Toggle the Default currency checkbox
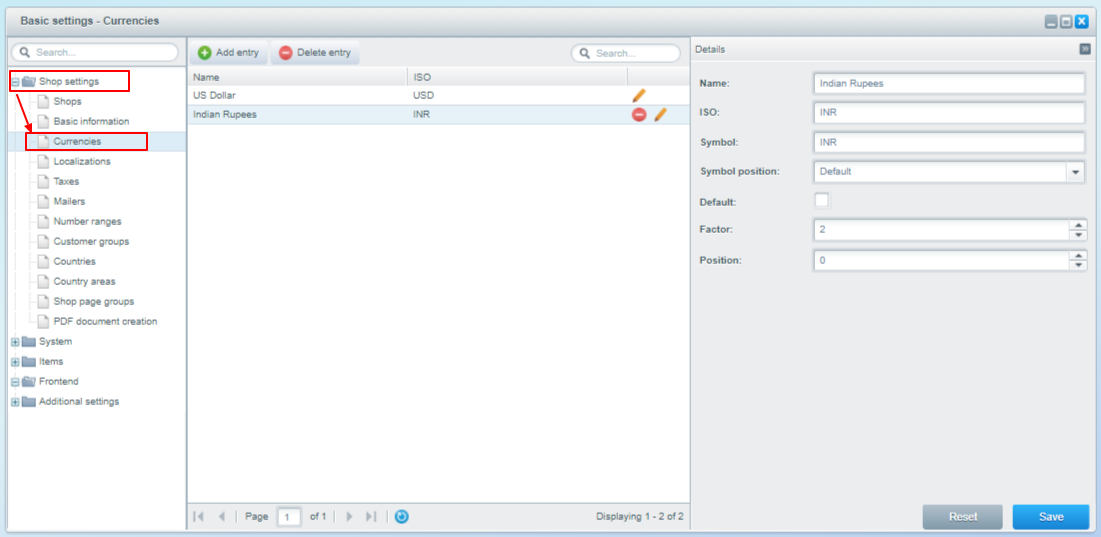This screenshot has width=1101, height=537. (822, 201)
